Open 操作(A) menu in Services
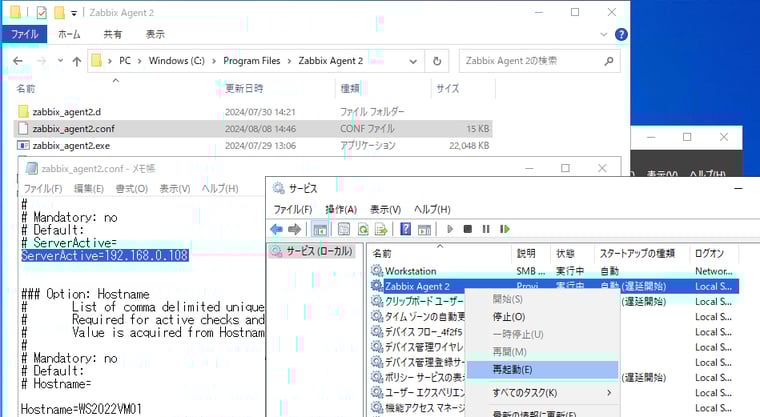Image resolution: width=760 pixels, height=417 pixels. [x=341, y=209]
